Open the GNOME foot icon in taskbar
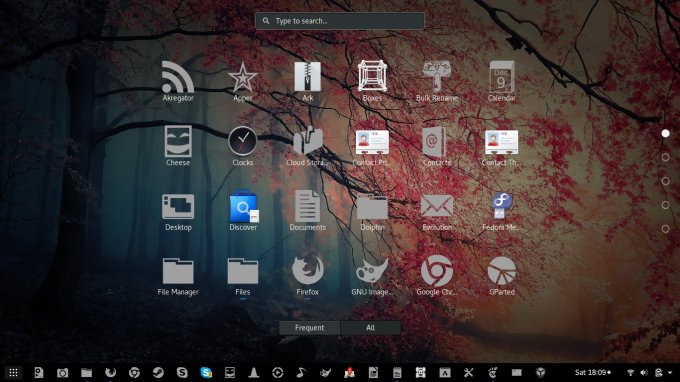The image size is (680, 382). pyautogui.click(x=492, y=372)
